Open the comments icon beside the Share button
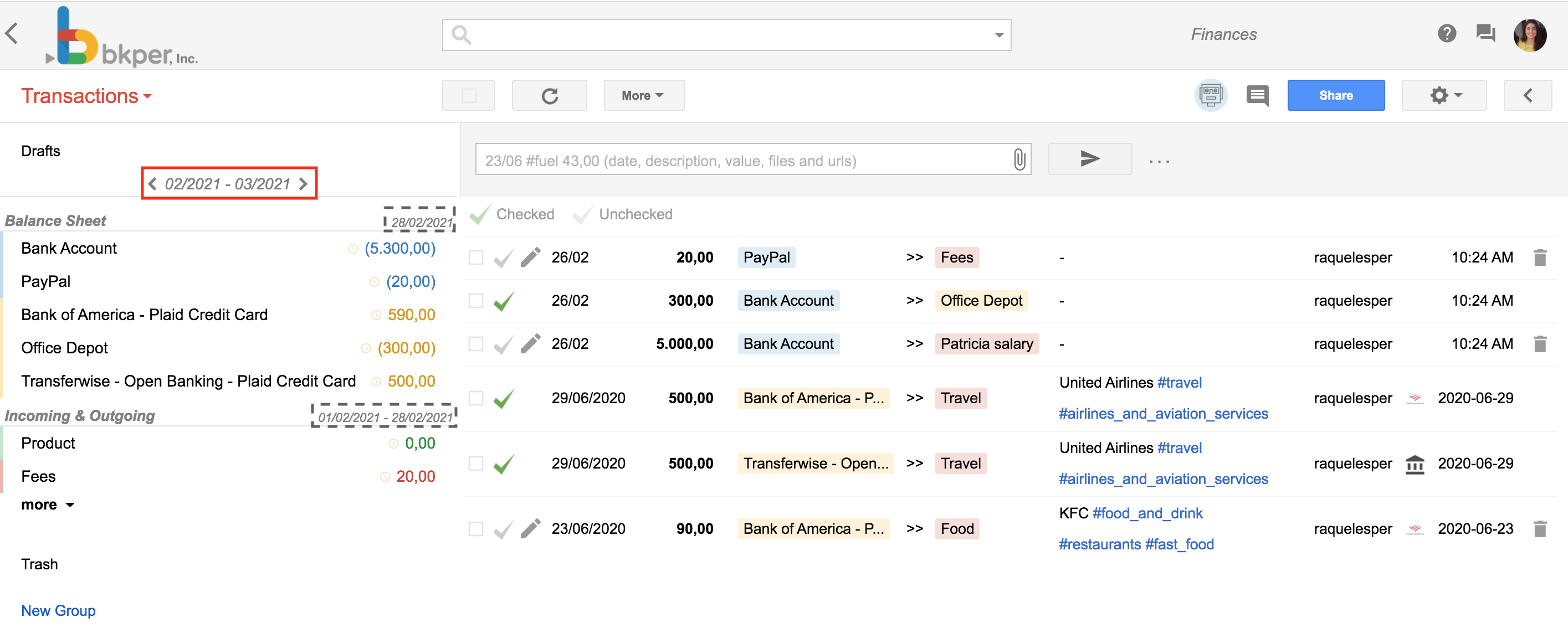Screen dimensions: 1568x638 tap(1258, 95)
